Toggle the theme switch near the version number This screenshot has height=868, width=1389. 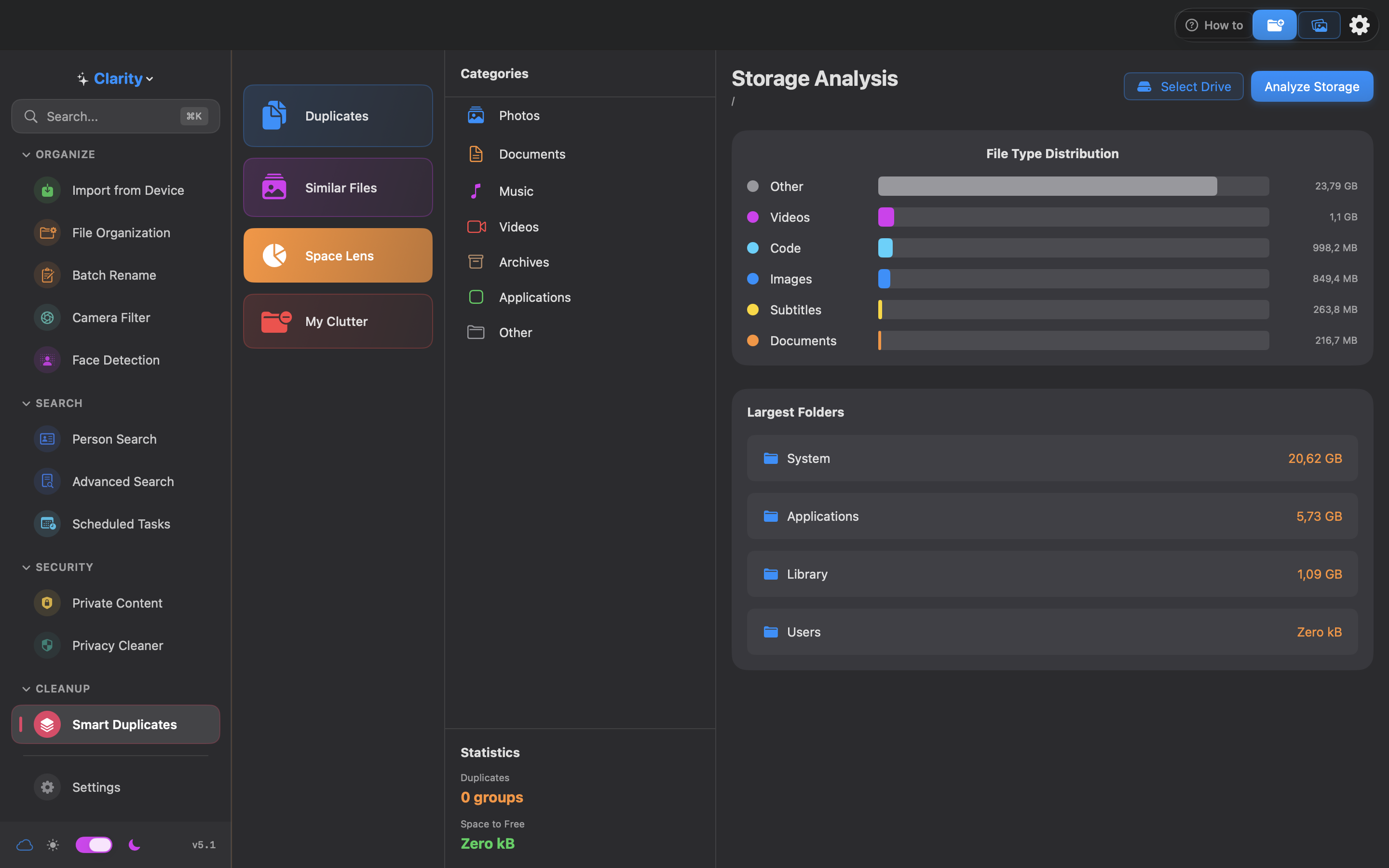coord(94,844)
